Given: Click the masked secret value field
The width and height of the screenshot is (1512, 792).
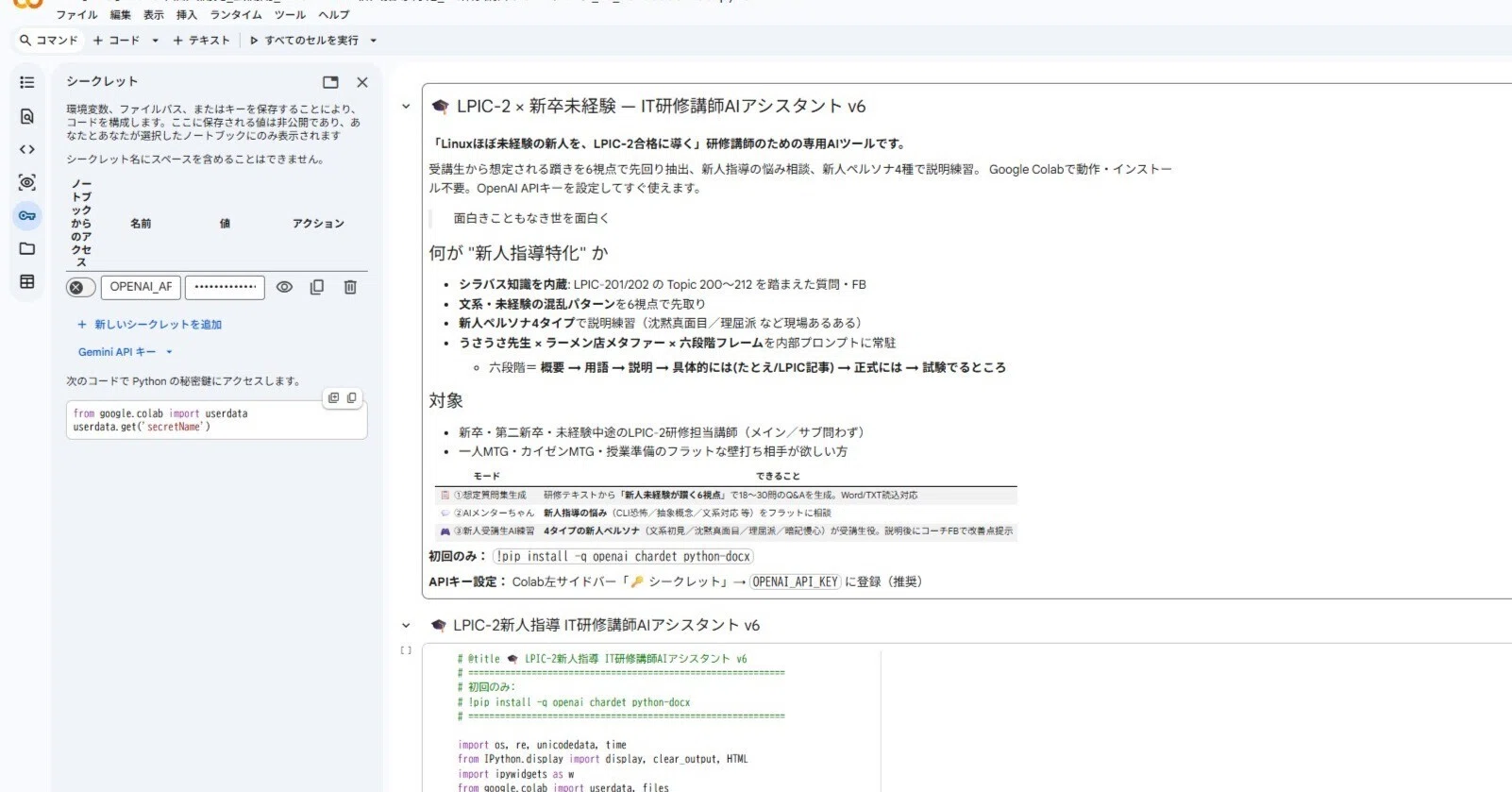Looking at the screenshot, I should click(x=225, y=287).
